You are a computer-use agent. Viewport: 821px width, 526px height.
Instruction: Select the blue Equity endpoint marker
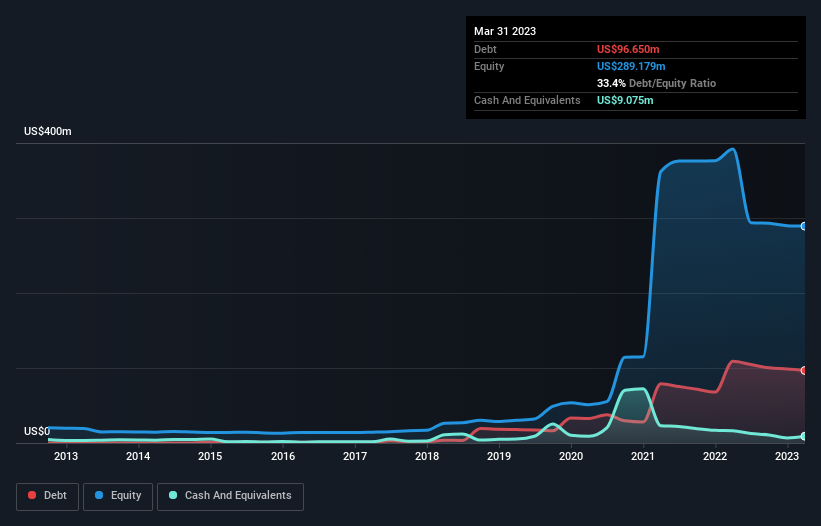804,226
